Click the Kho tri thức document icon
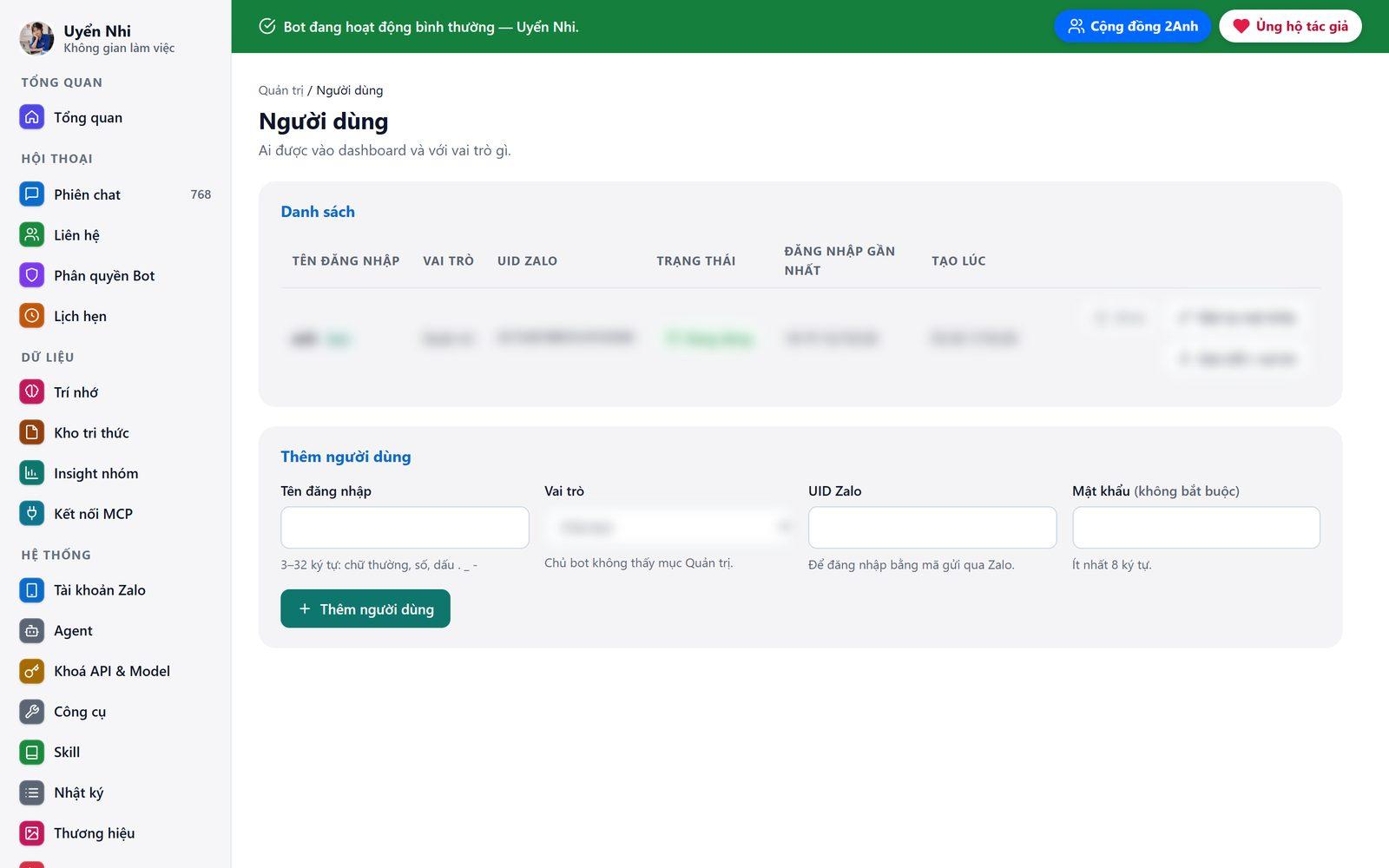Viewport: 1389px width, 868px height. coord(32,432)
